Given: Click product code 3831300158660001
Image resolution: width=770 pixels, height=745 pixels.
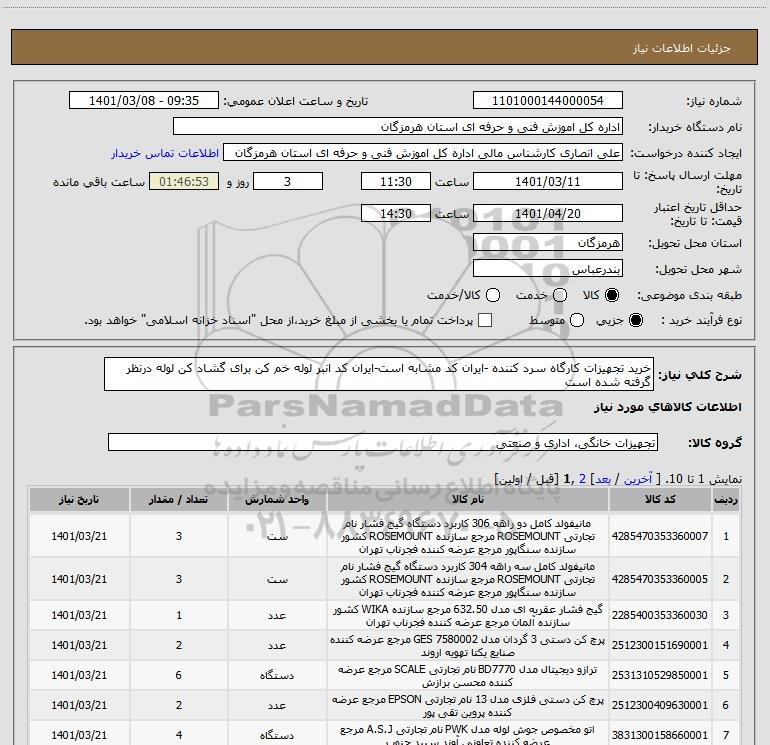Looking at the screenshot, I should click(660, 735).
